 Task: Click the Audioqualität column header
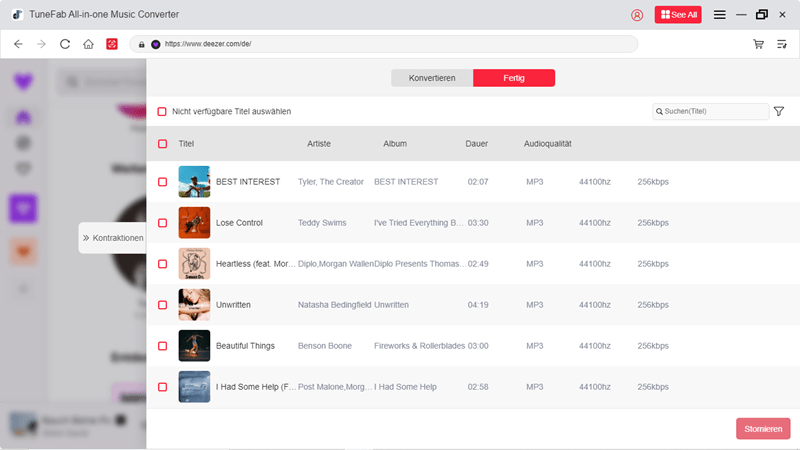point(547,144)
